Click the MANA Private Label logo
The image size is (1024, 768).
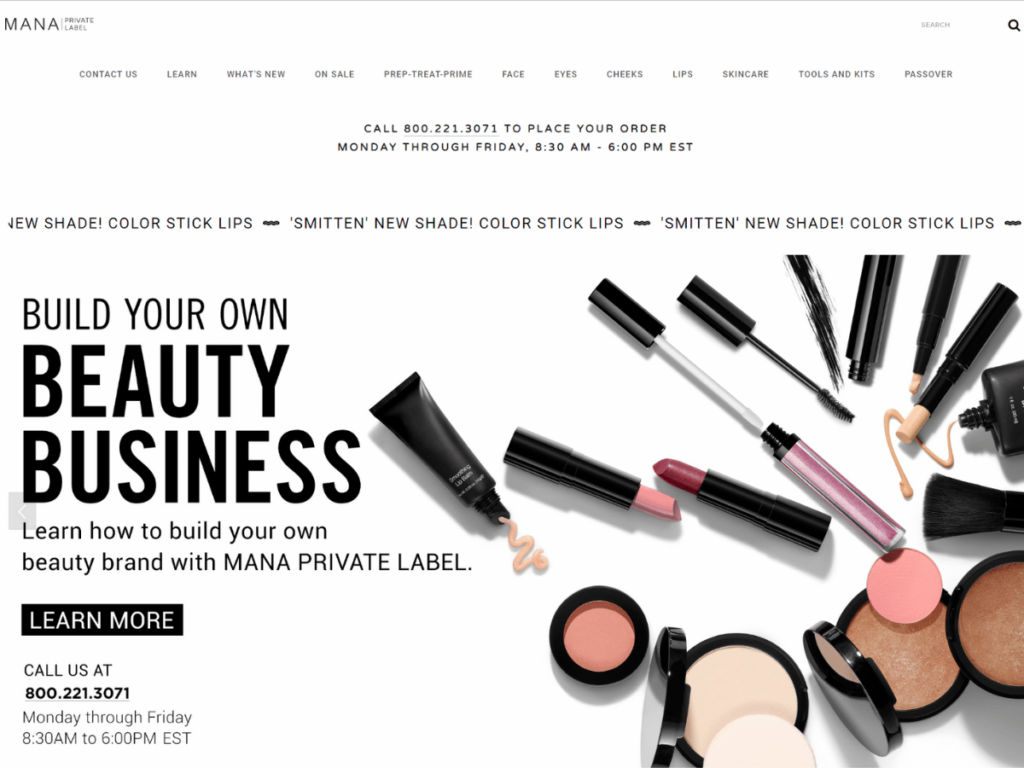pos(49,24)
